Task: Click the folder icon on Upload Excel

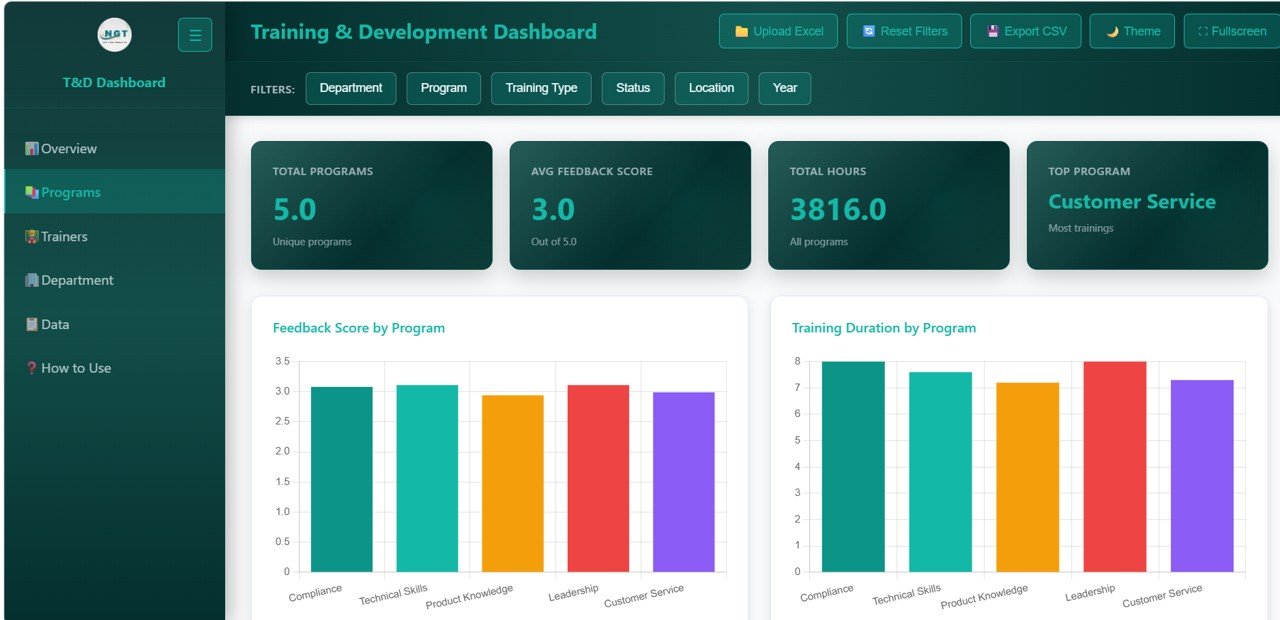Action: point(742,31)
